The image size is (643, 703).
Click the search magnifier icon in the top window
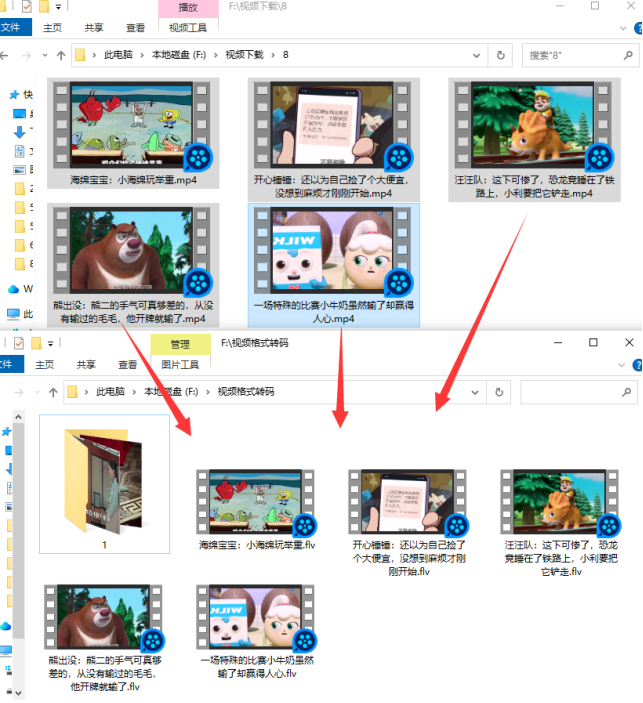pos(628,55)
